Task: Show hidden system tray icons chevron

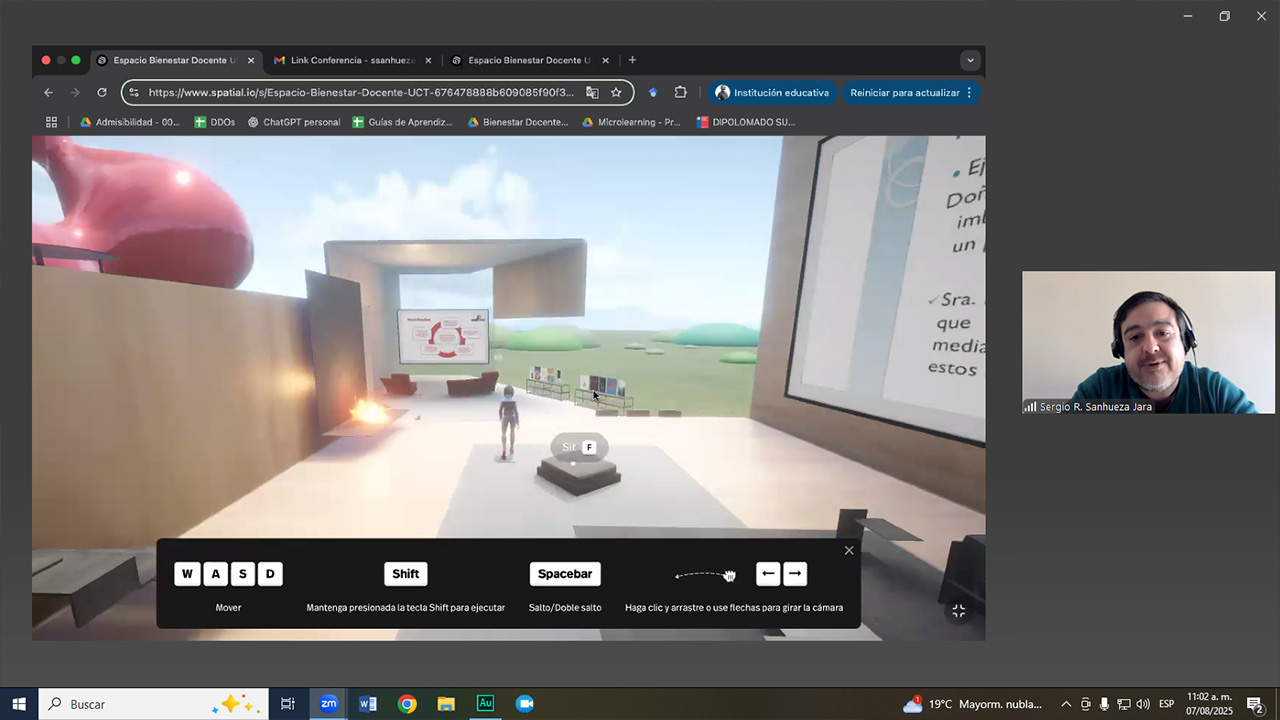Action: 1066,704
